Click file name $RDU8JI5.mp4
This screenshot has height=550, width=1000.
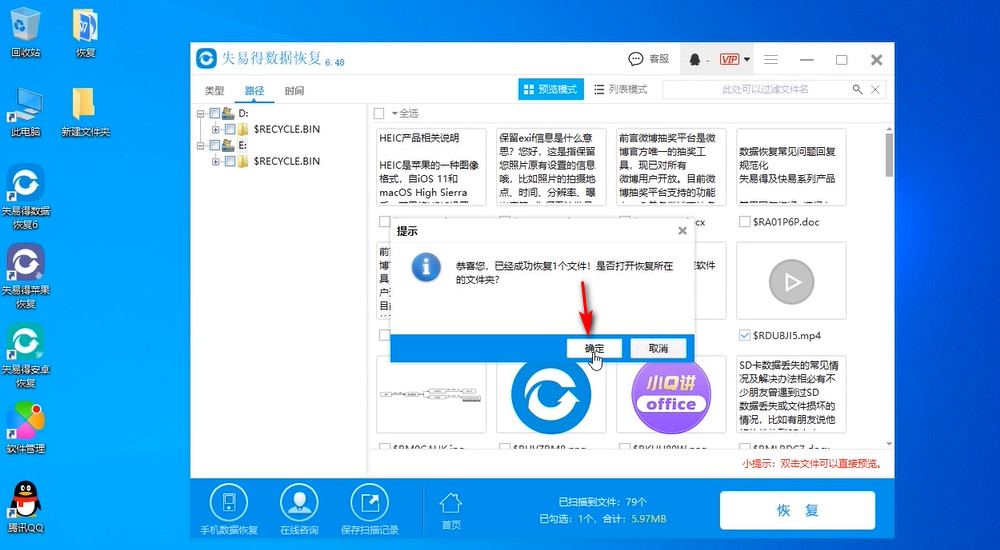click(x=787, y=336)
